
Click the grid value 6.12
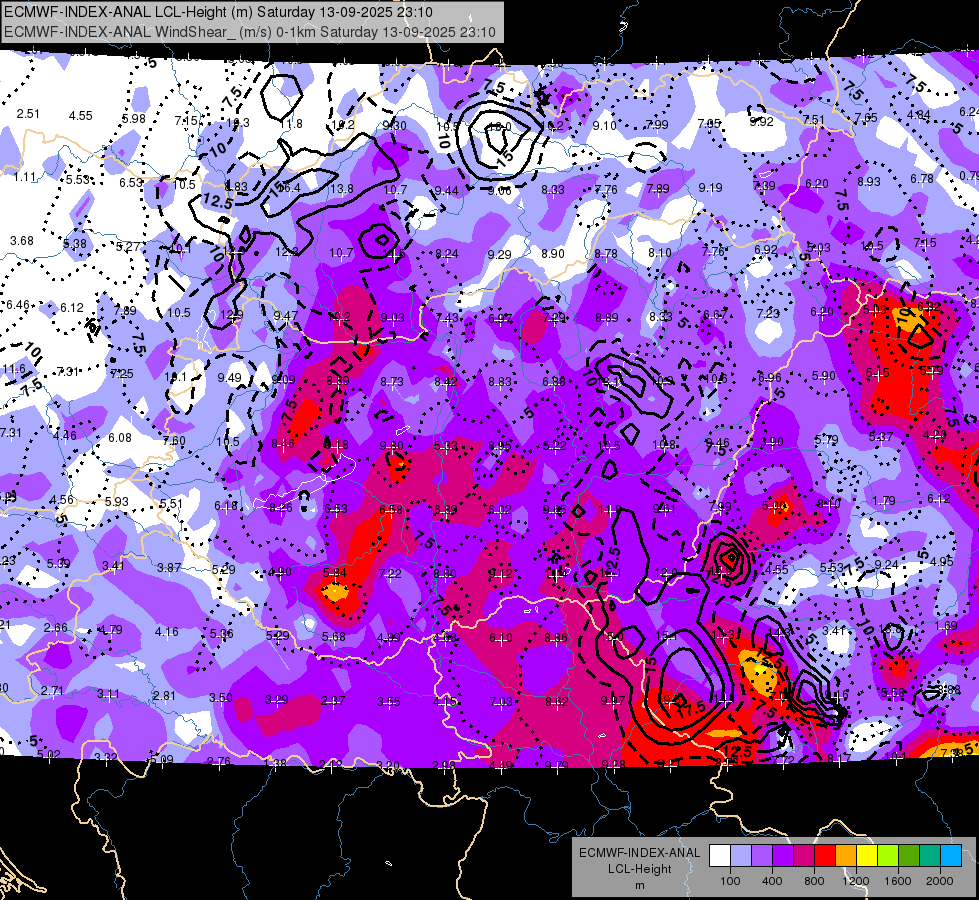(x=72, y=307)
